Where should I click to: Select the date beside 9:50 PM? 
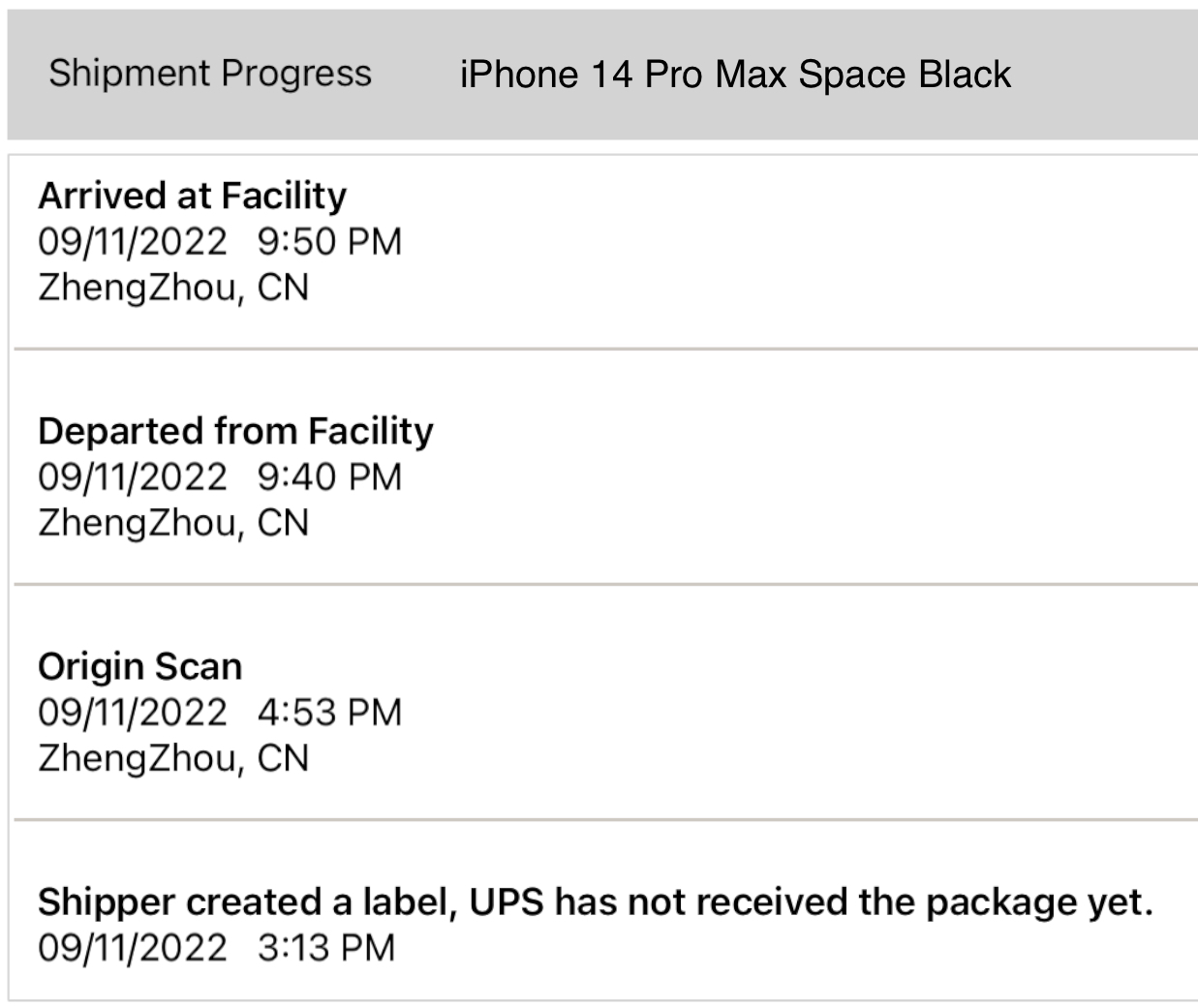coord(133,241)
